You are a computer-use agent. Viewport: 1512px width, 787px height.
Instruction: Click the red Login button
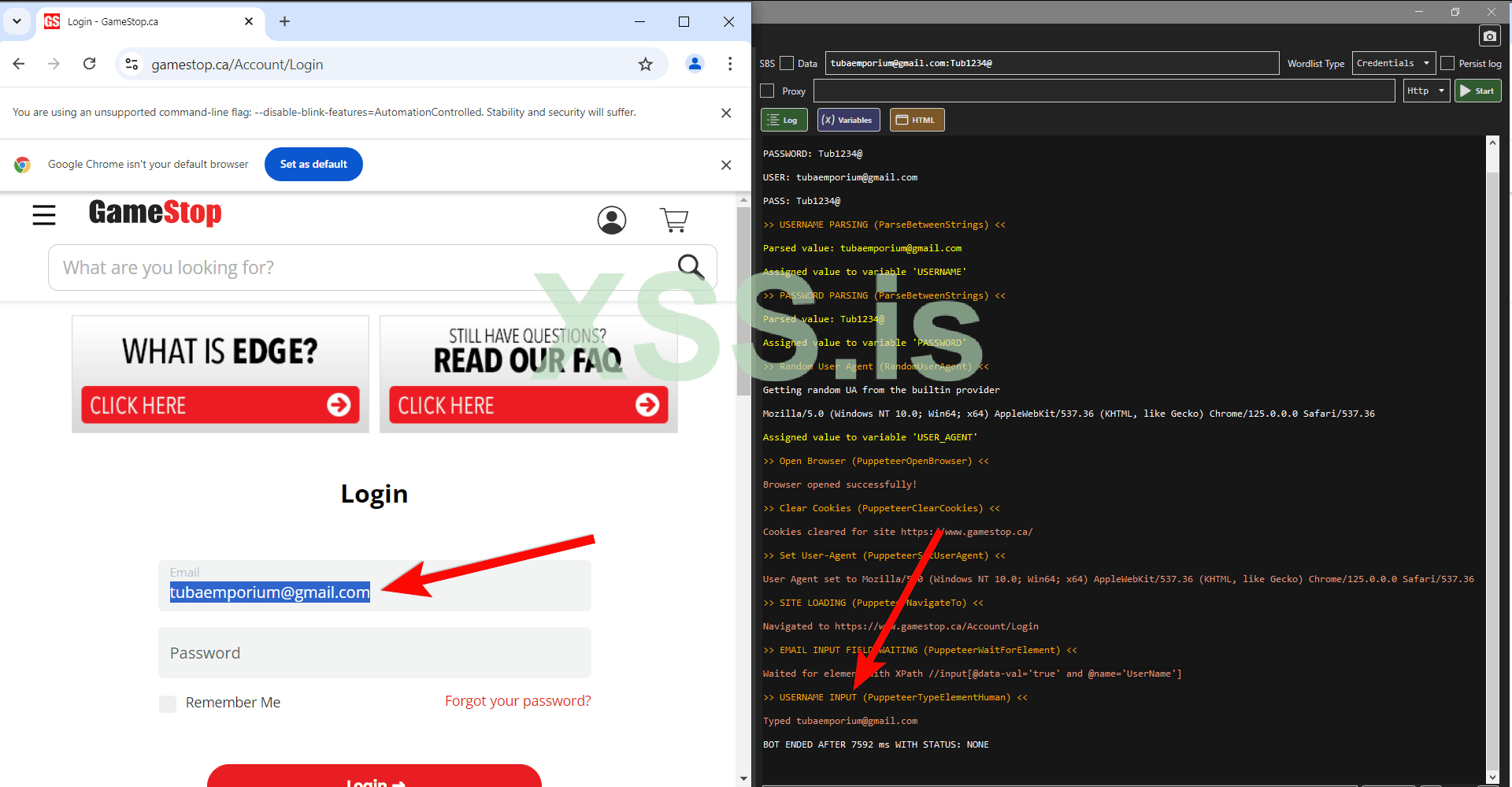pyautogui.click(x=374, y=775)
